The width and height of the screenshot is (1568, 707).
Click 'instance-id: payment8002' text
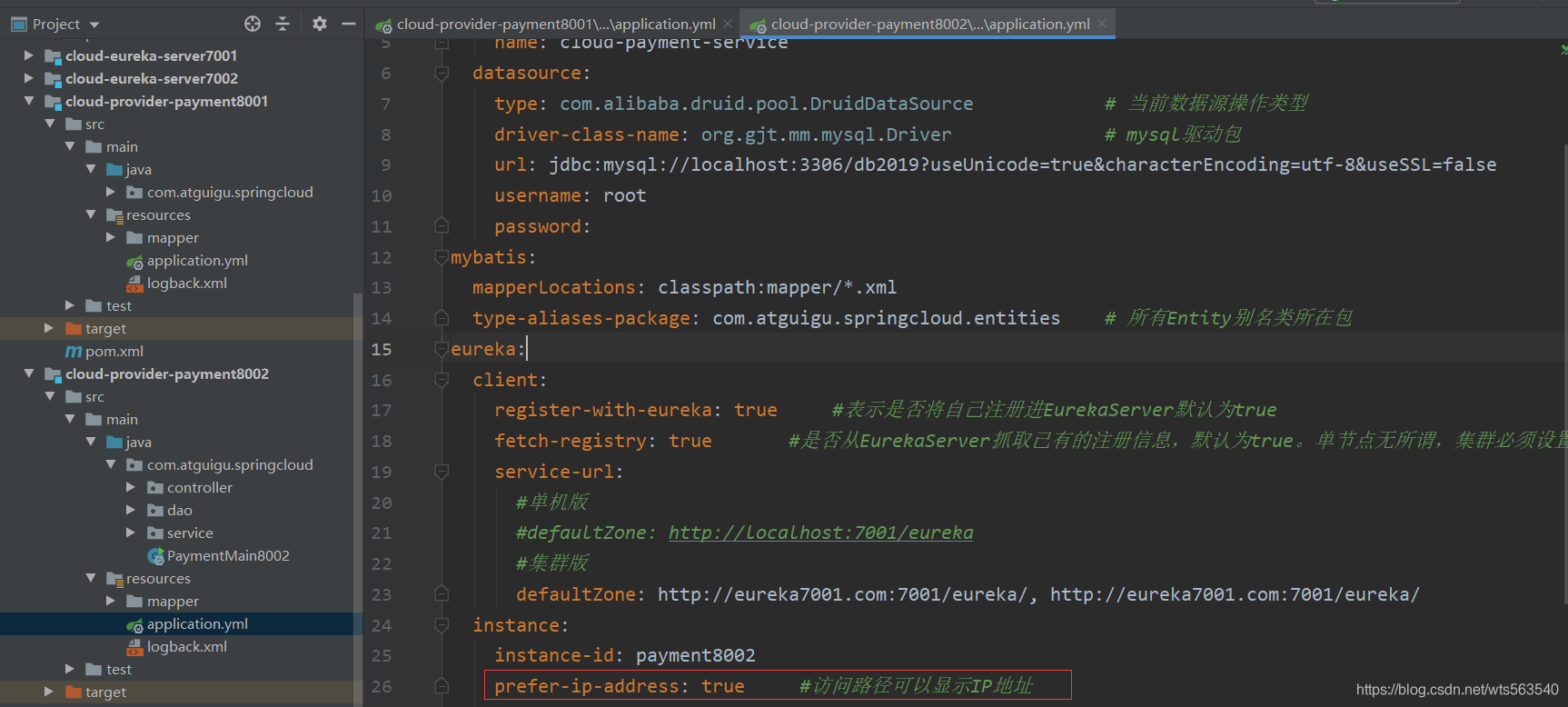click(624, 655)
